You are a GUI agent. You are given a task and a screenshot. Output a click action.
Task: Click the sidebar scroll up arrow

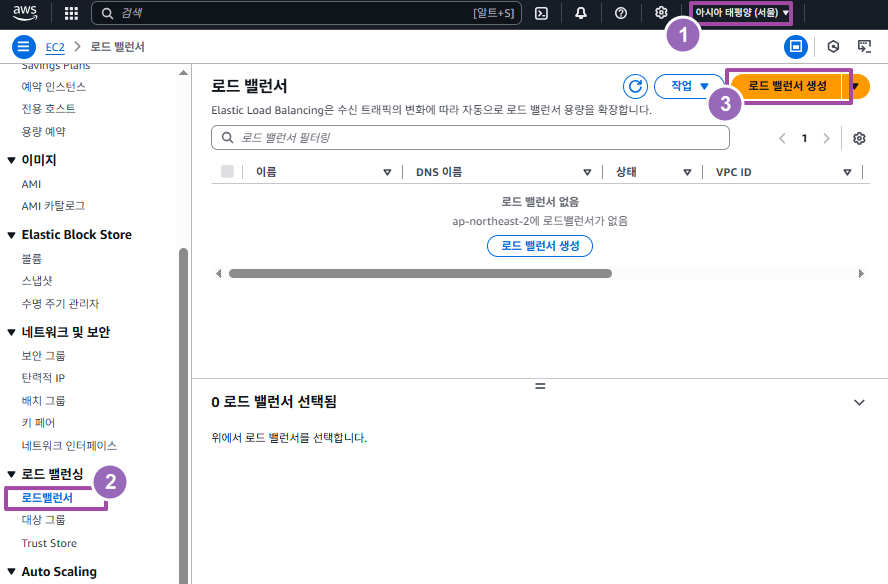click(x=183, y=73)
